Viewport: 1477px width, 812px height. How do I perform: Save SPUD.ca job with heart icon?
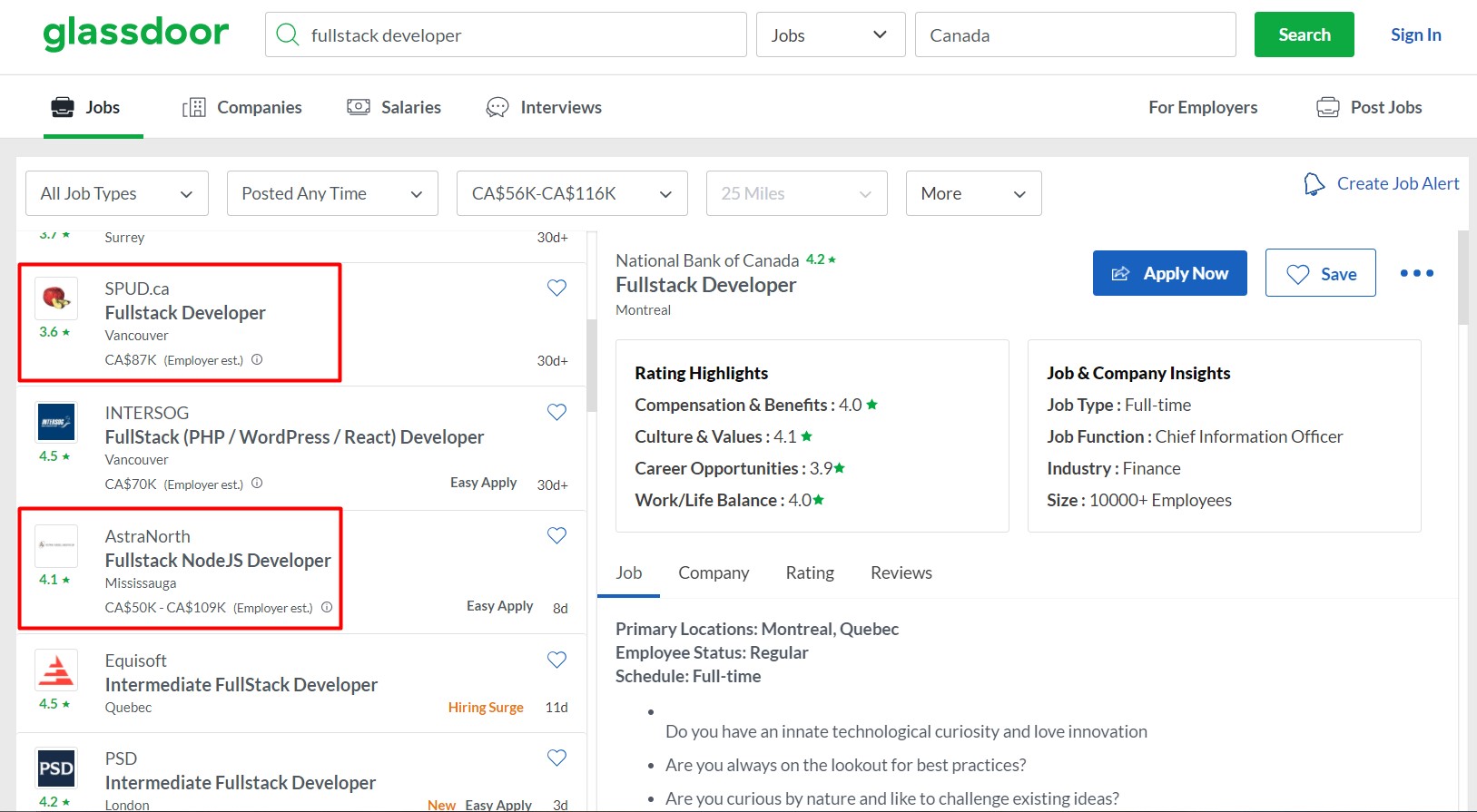click(557, 288)
